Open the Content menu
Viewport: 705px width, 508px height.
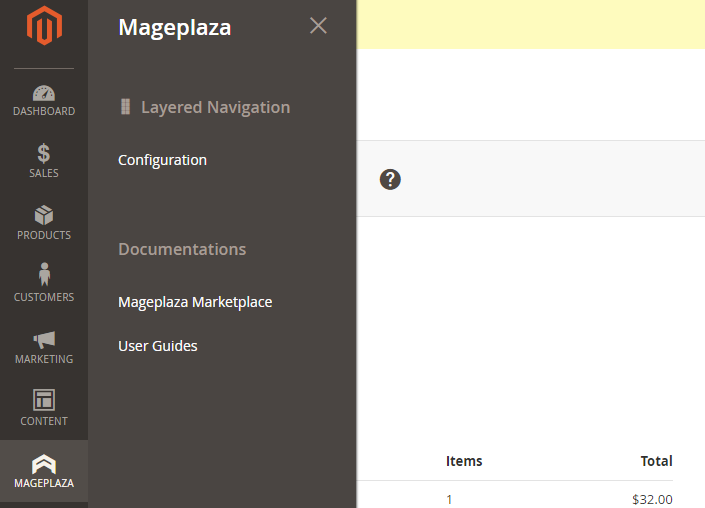[x=44, y=409]
